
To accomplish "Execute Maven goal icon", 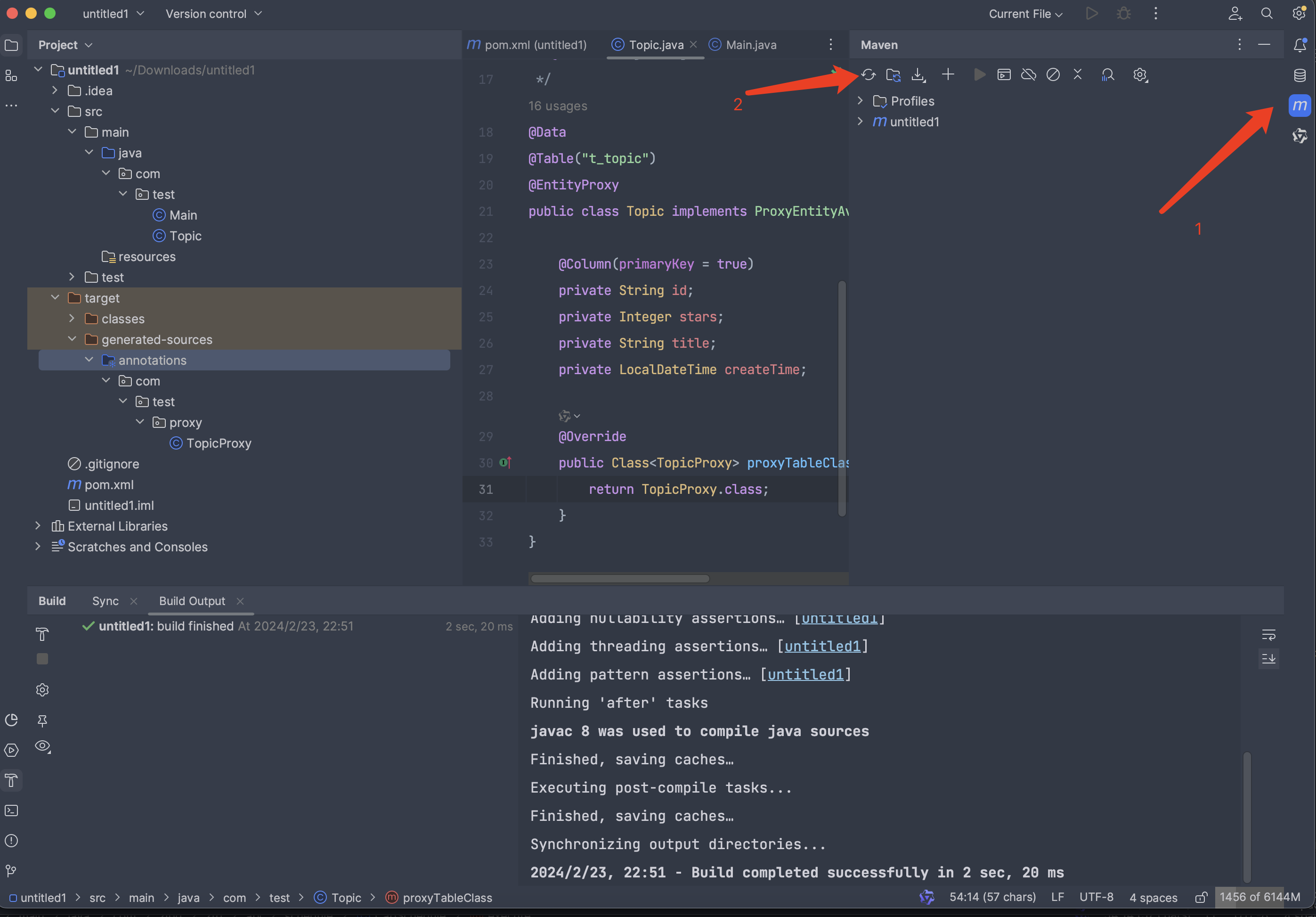I will (x=1004, y=74).
